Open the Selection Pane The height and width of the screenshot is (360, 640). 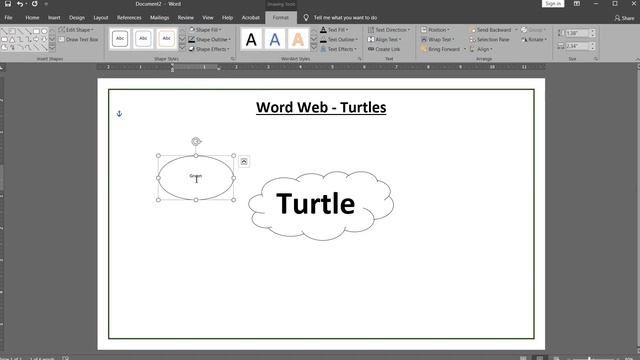[489, 40]
